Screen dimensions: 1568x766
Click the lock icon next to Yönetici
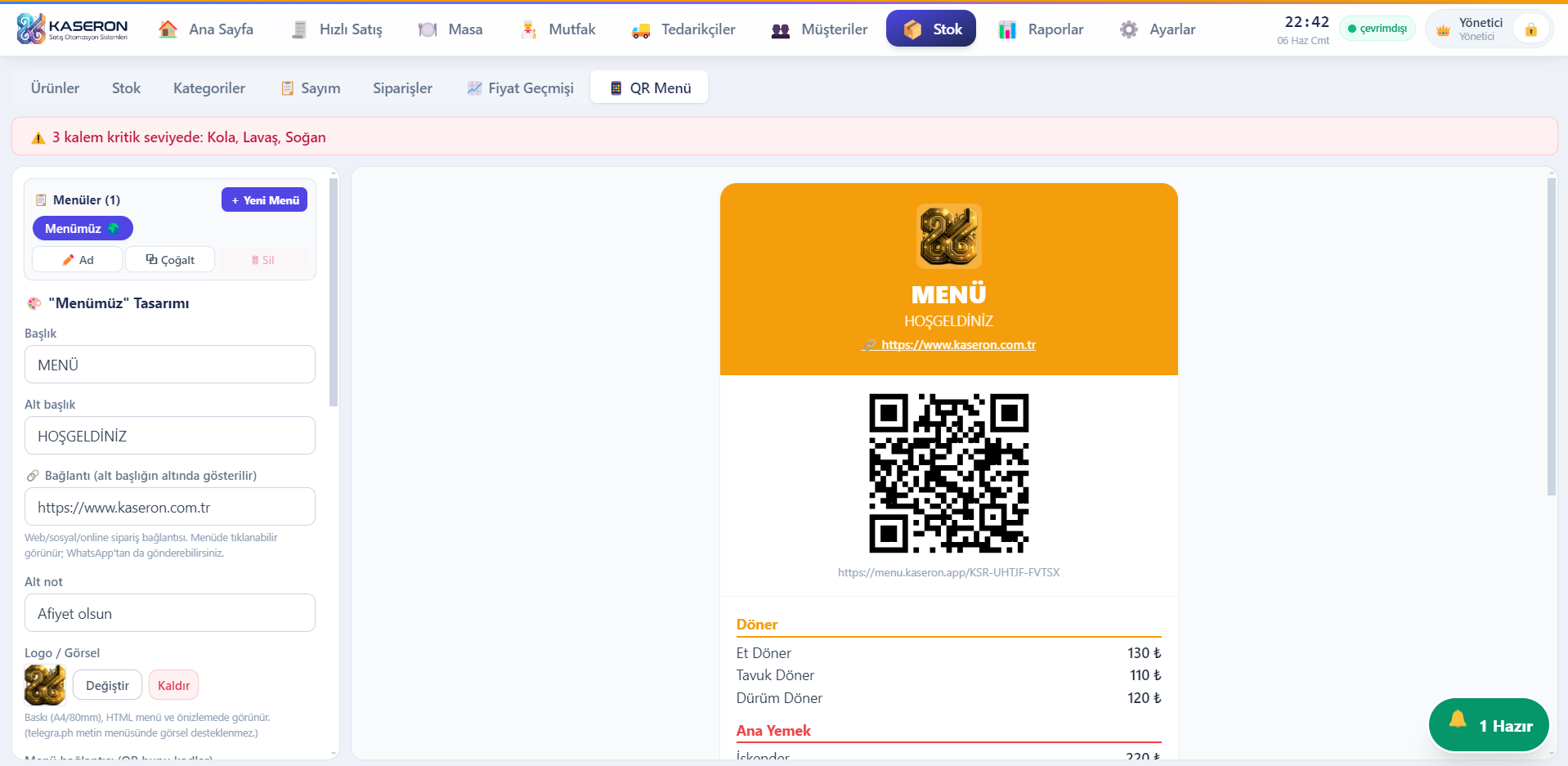click(x=1530, y=29)
